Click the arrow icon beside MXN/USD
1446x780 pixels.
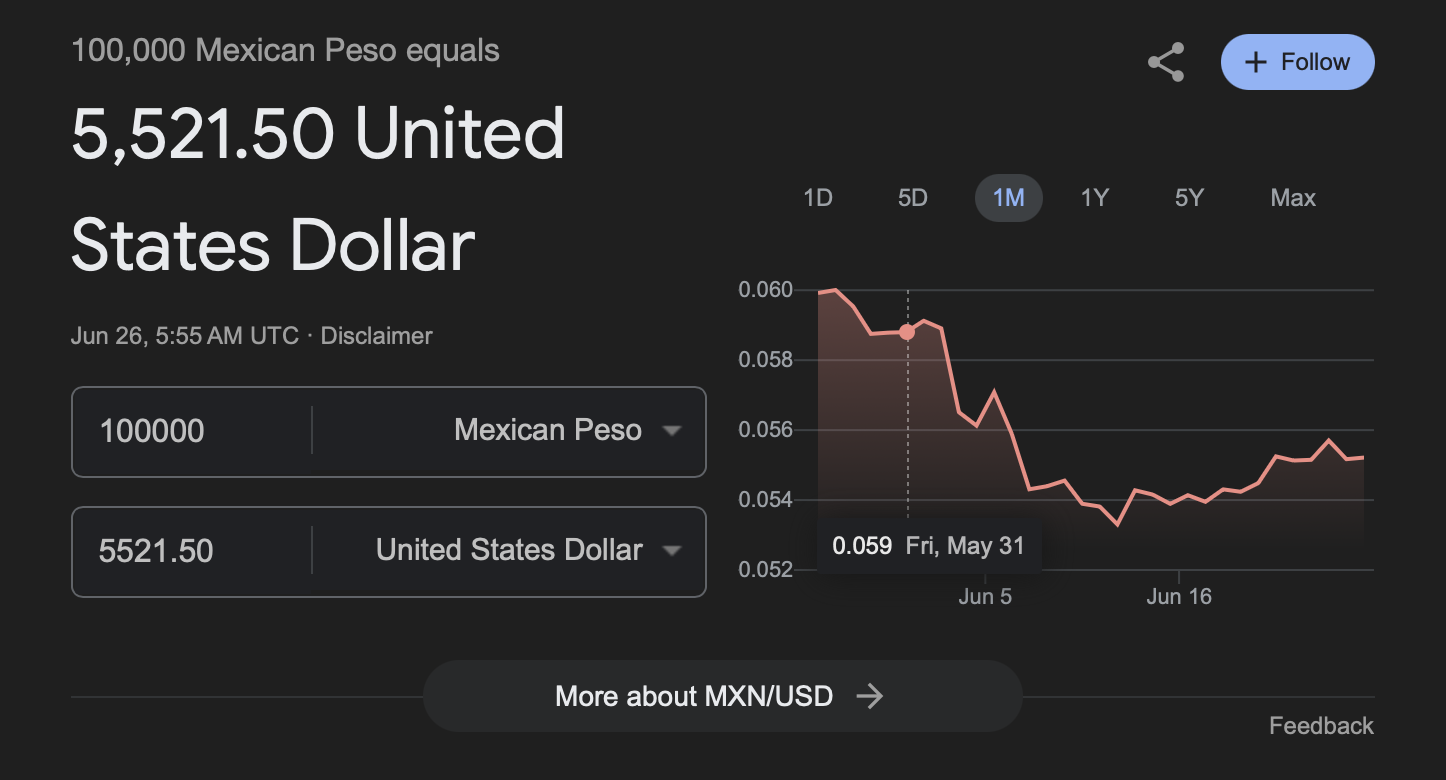click(870, 696)
